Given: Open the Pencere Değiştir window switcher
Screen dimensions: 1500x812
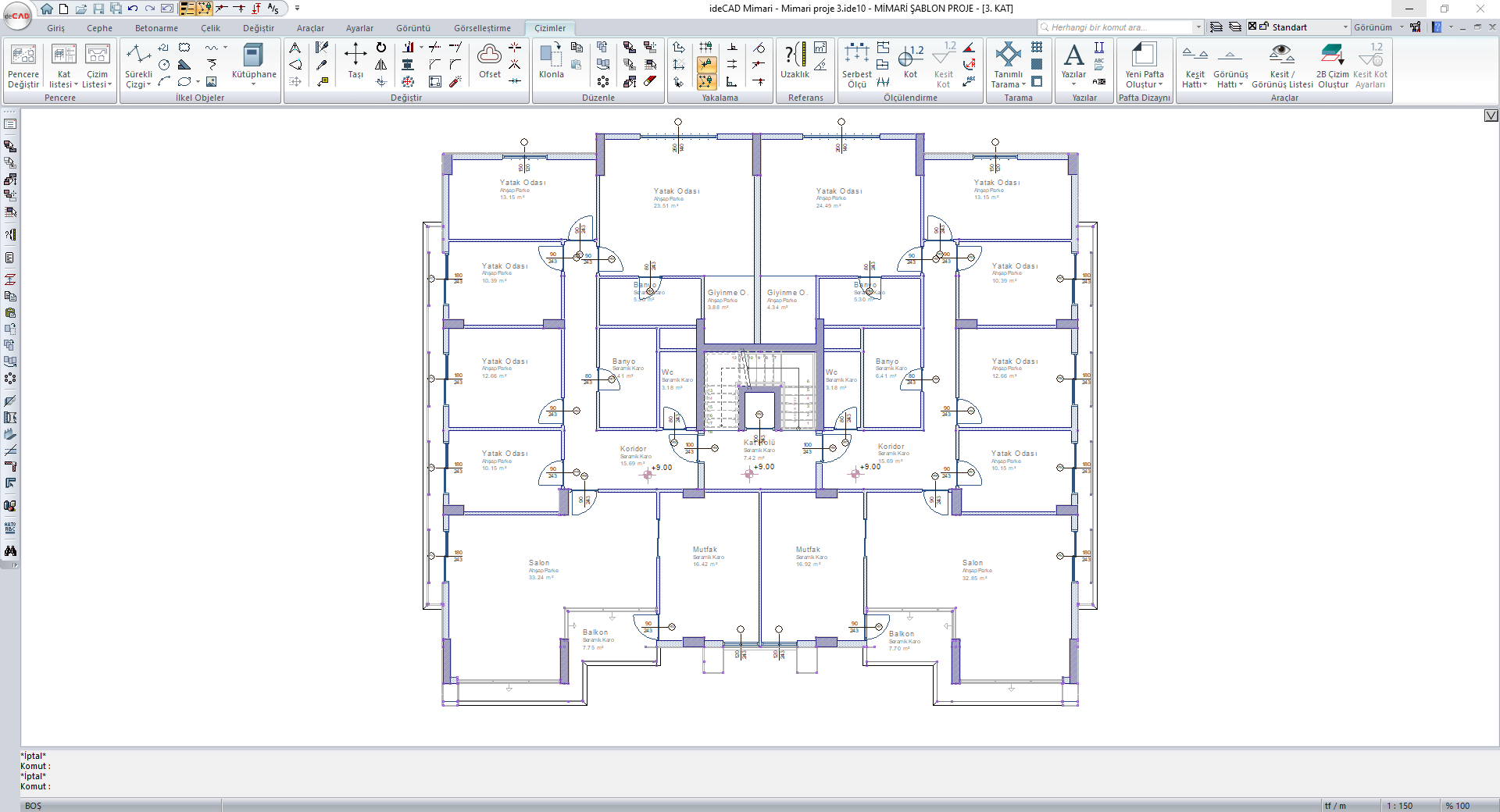Looking at the screenshot, I should click(x=23, y=66).
